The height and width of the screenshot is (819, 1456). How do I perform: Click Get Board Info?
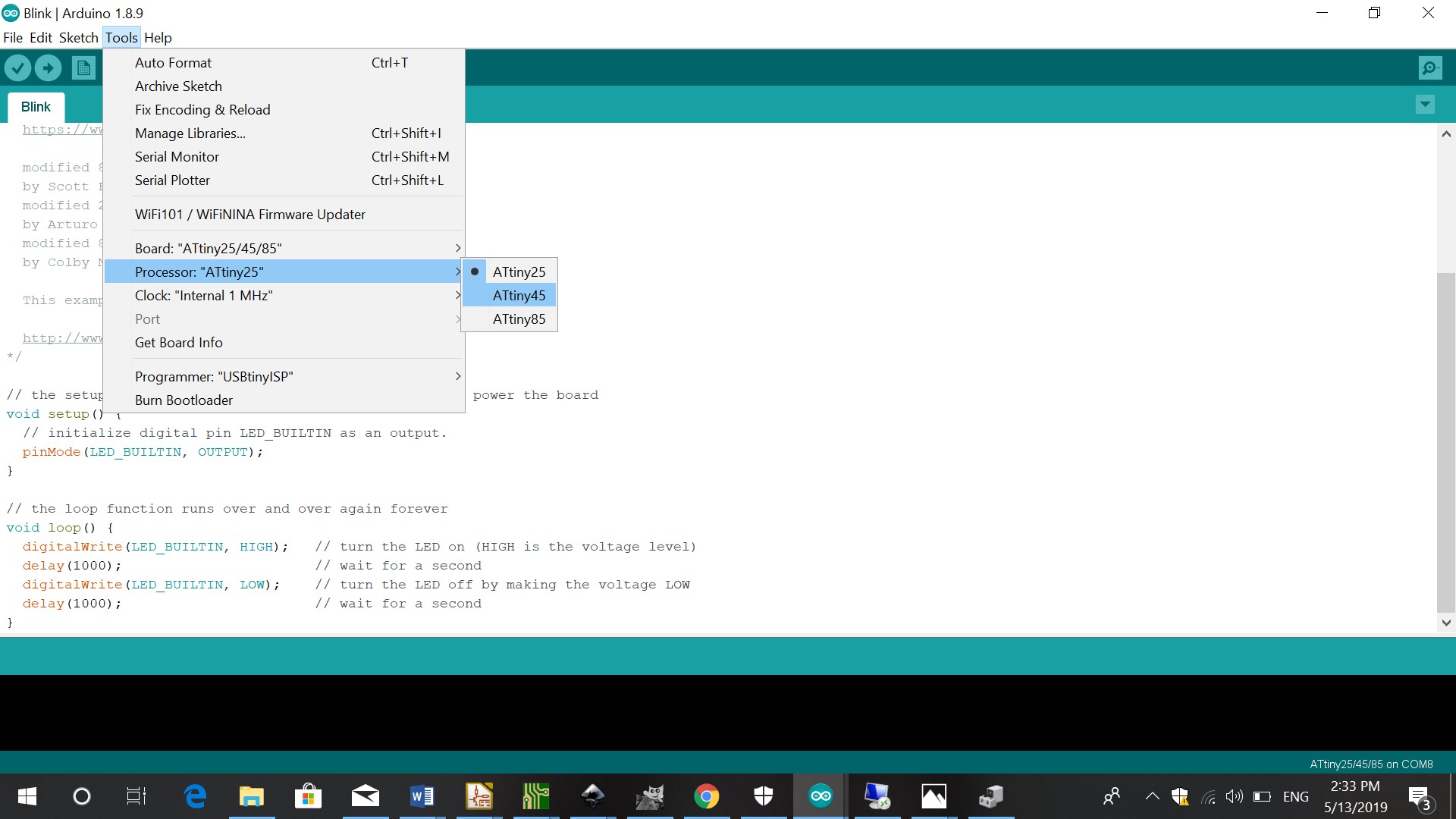[179, 343]
